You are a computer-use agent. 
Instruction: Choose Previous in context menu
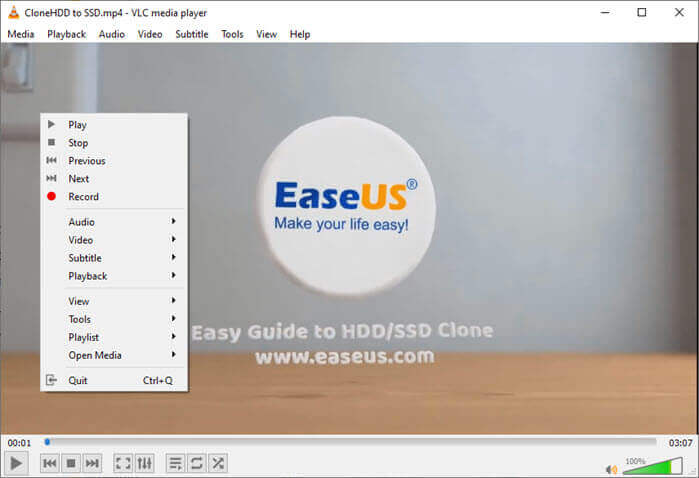114,161
